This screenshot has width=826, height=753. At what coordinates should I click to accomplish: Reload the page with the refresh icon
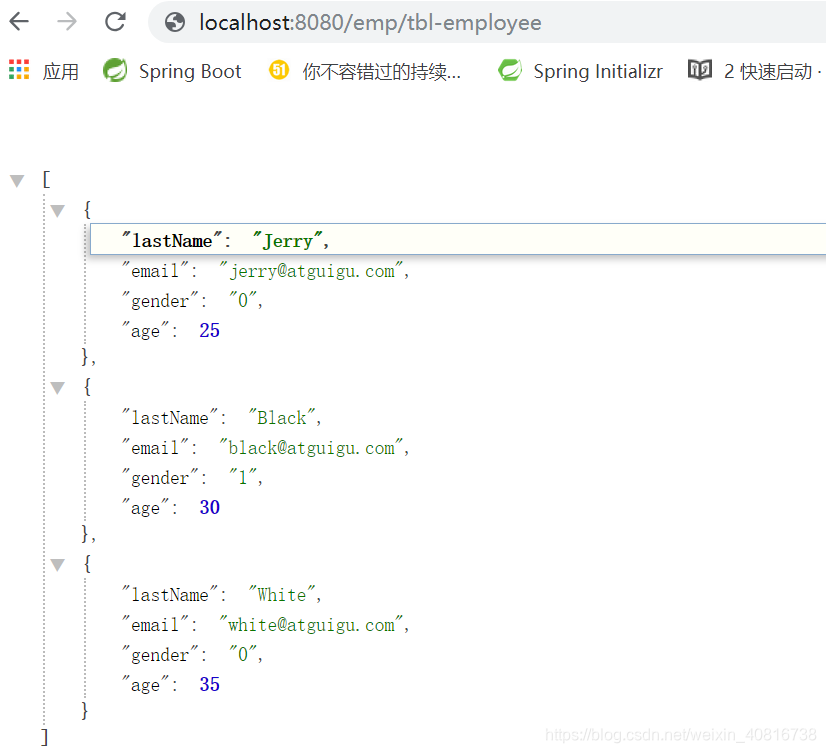115,22
